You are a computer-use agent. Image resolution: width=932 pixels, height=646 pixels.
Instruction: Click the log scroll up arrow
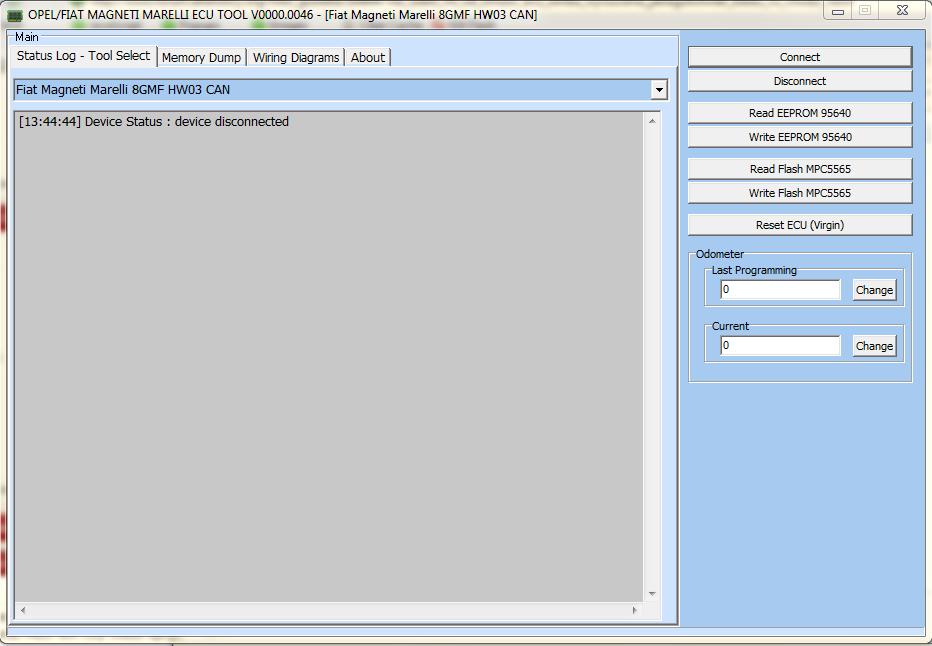652,121
